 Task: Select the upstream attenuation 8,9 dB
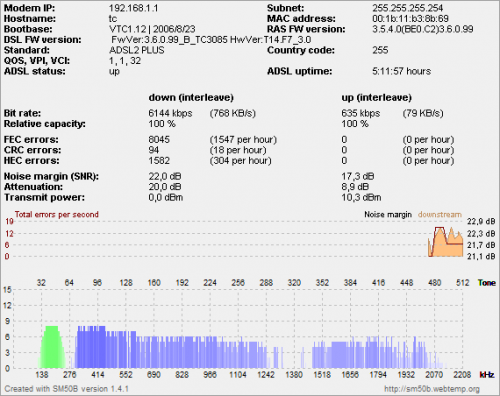[355, 187]
